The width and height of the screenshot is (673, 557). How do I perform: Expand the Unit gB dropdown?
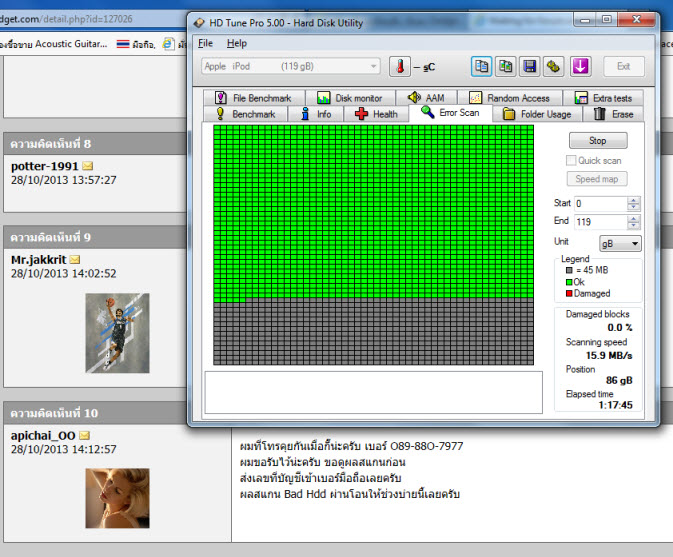pyautogui.click(x=620, y=243)
